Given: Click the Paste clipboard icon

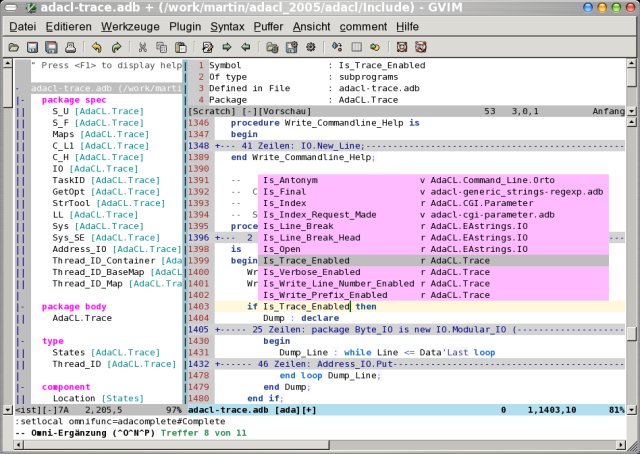Looking at the screenshot, I should (x=180, y=47).
